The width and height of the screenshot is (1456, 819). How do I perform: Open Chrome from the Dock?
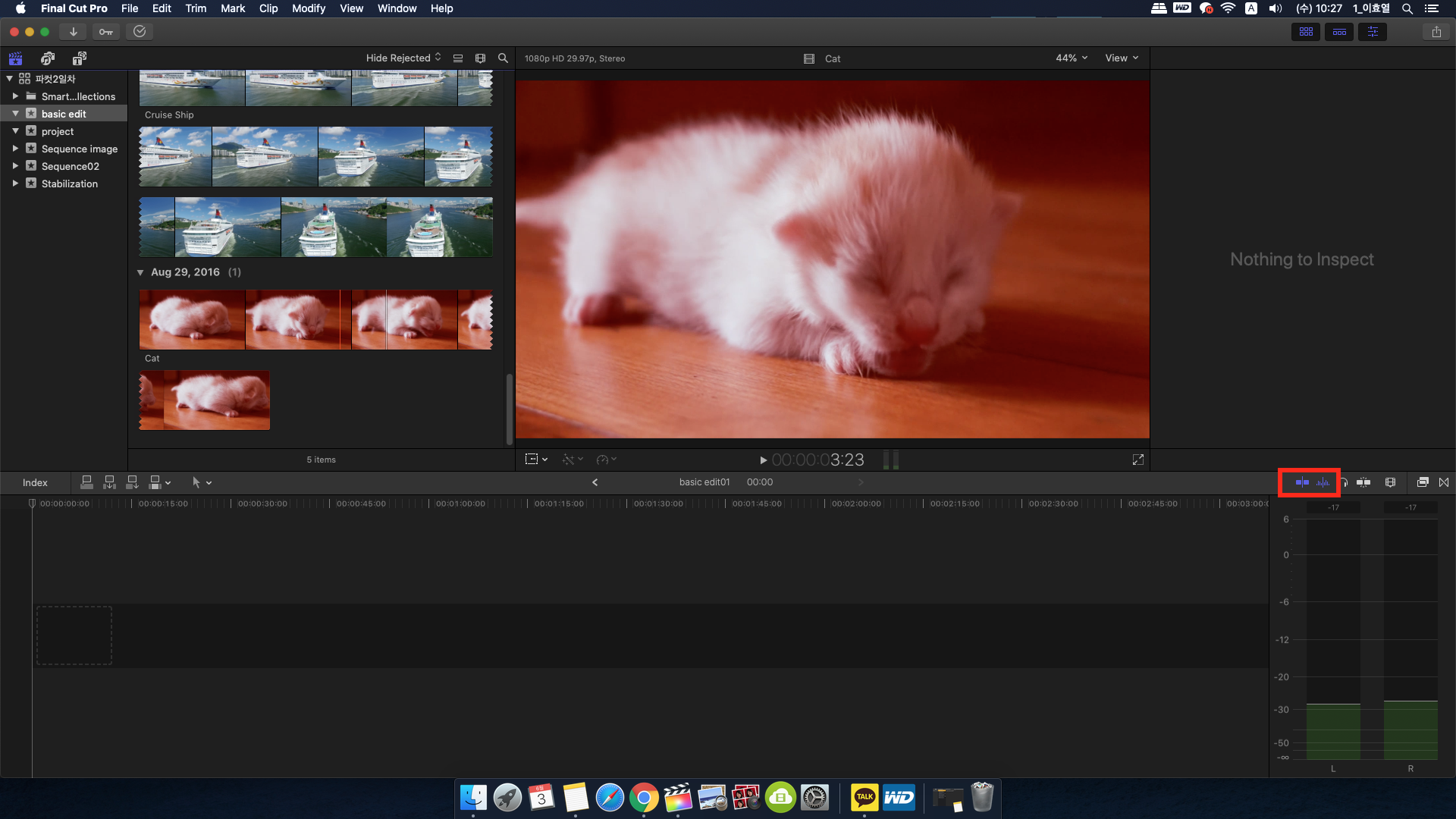(x=644, y=798)
